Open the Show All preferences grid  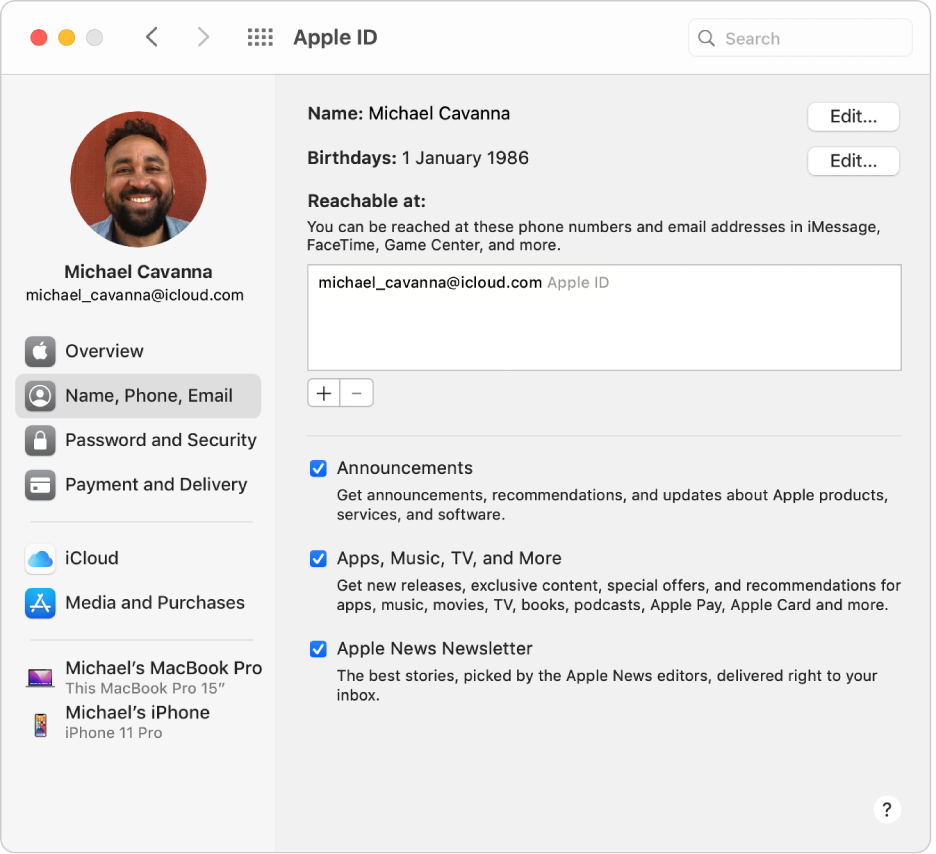coord(259,37)
